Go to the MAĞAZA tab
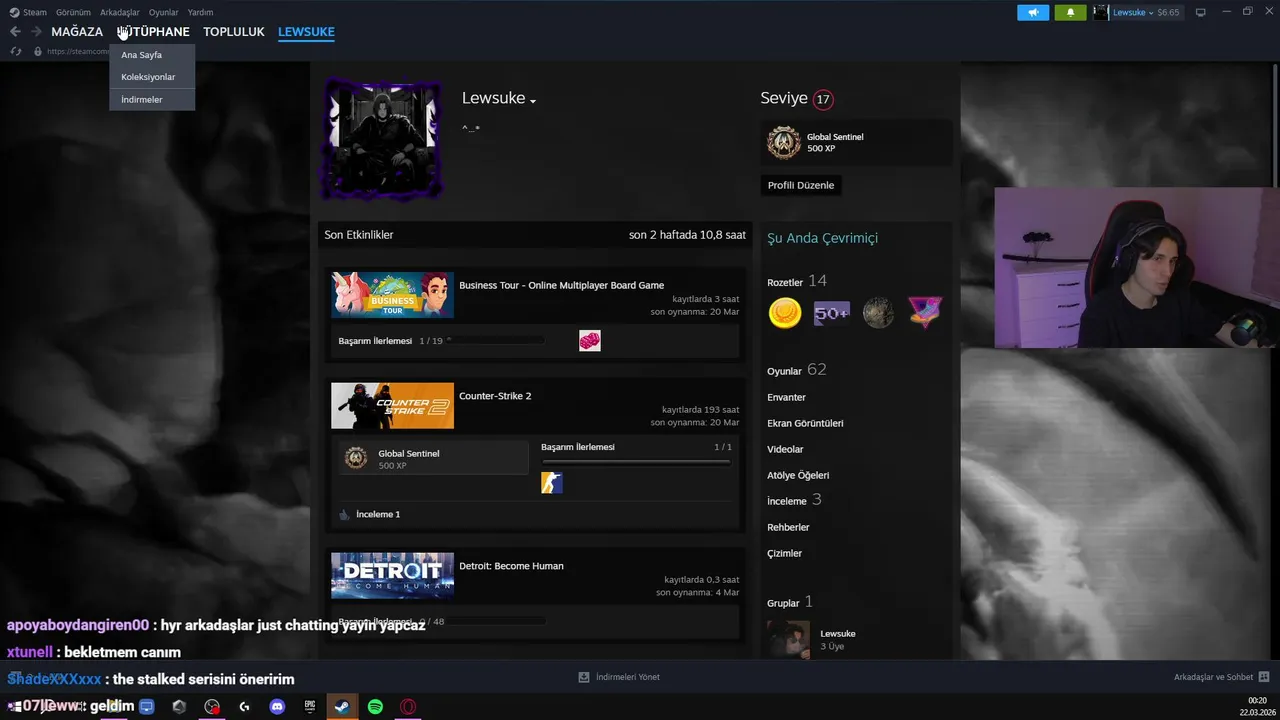The image size is (1280, 720). click(x=77, y=32)
